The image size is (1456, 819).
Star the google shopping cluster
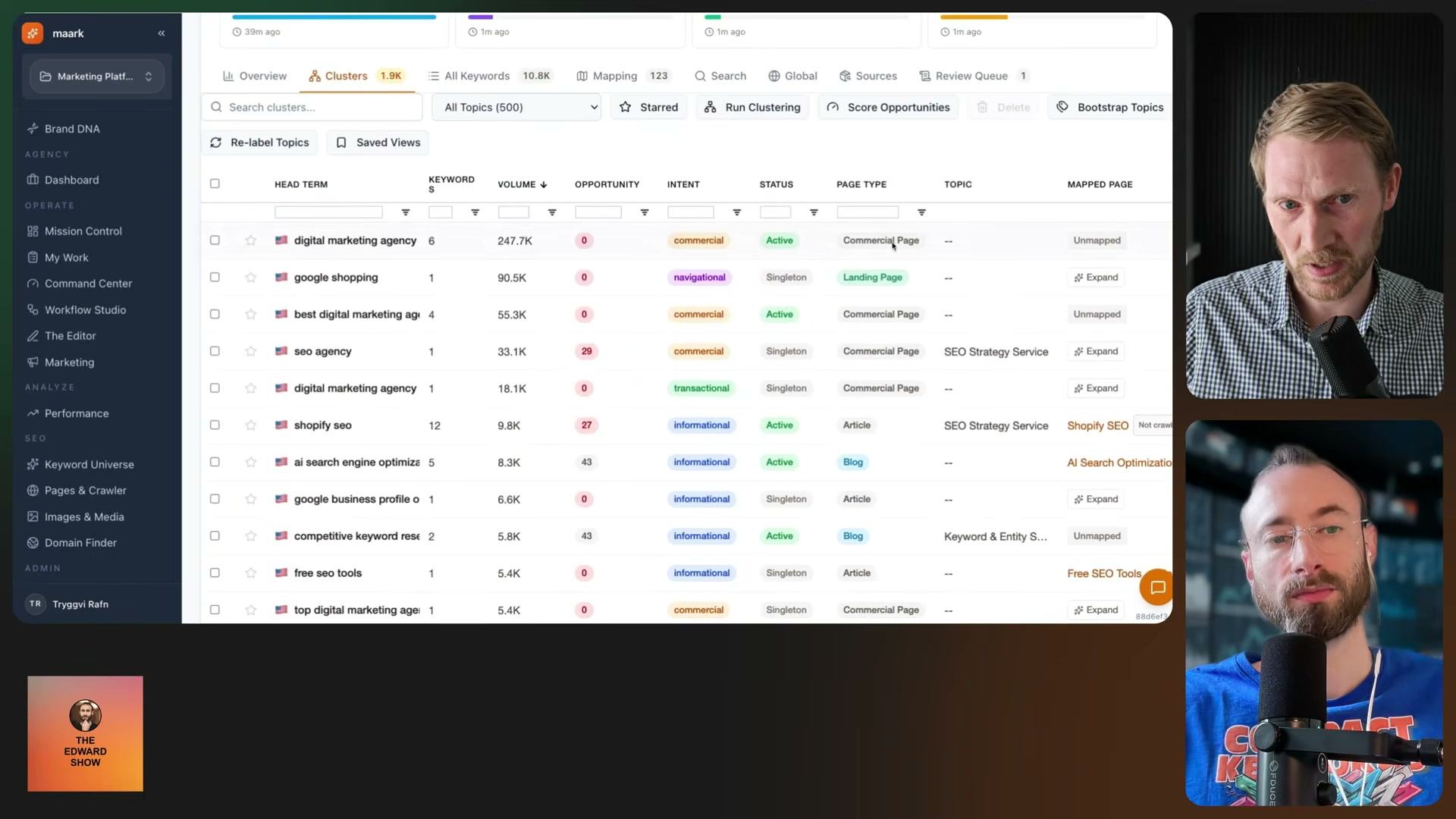[251, 278]
